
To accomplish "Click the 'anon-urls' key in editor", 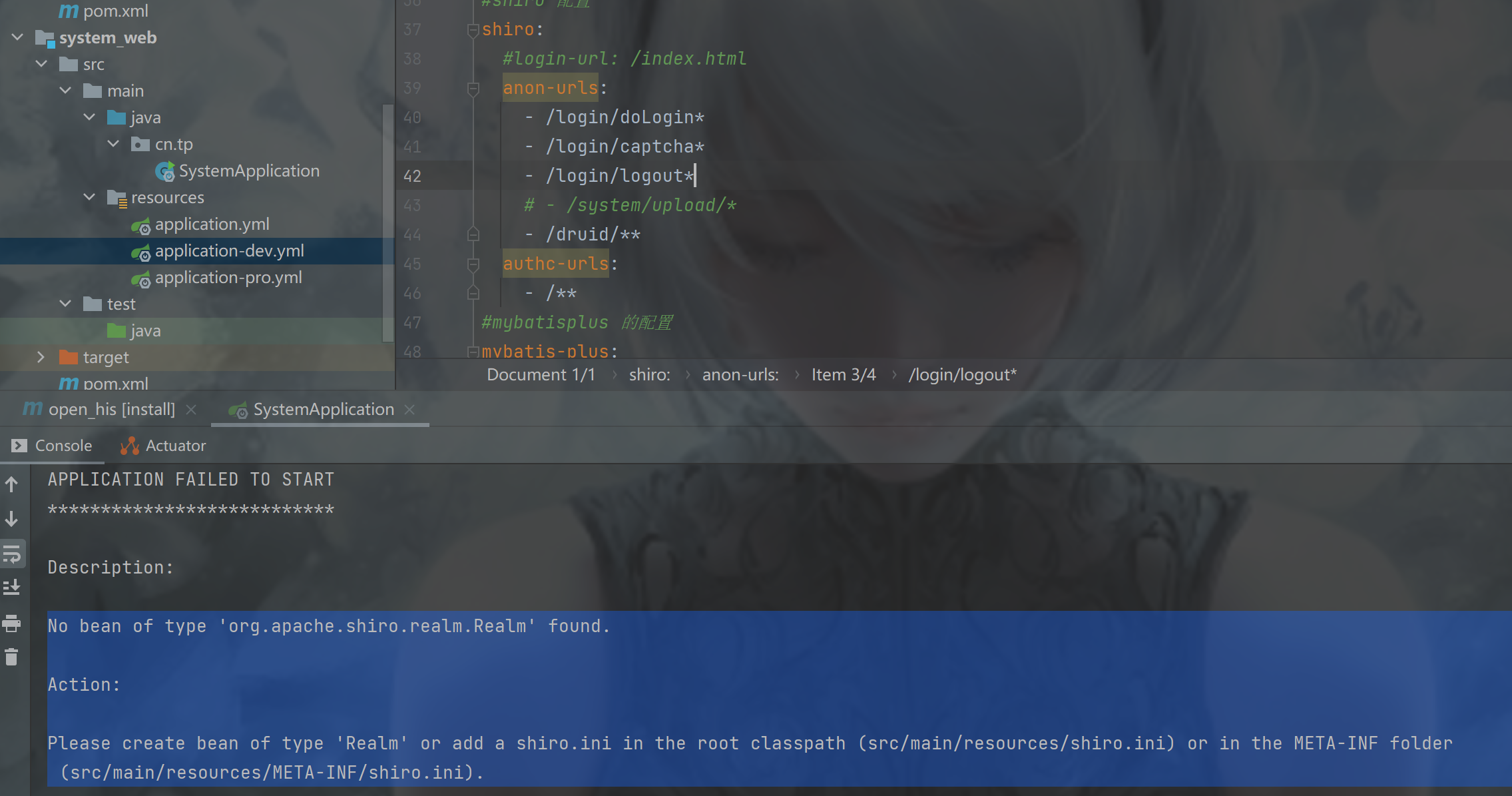I will point(551,88).
